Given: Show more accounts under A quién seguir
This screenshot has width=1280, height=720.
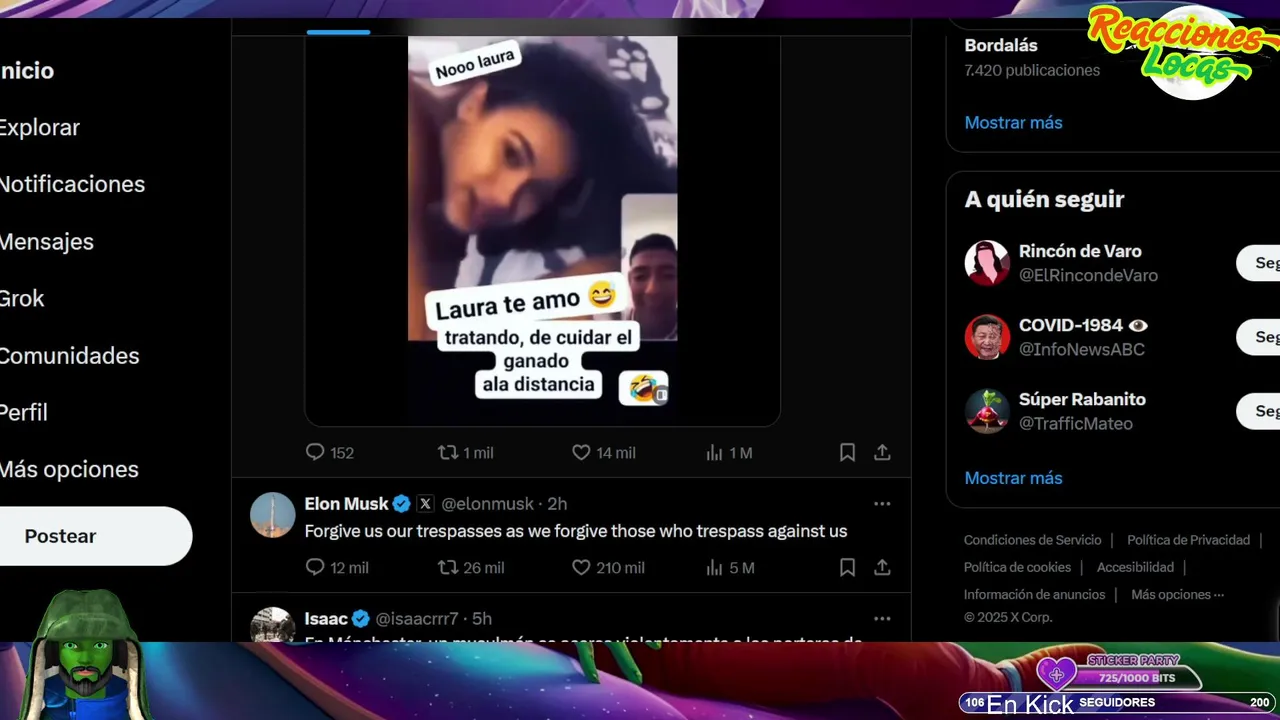Looking at the screenshot, I should [1013, 478].
